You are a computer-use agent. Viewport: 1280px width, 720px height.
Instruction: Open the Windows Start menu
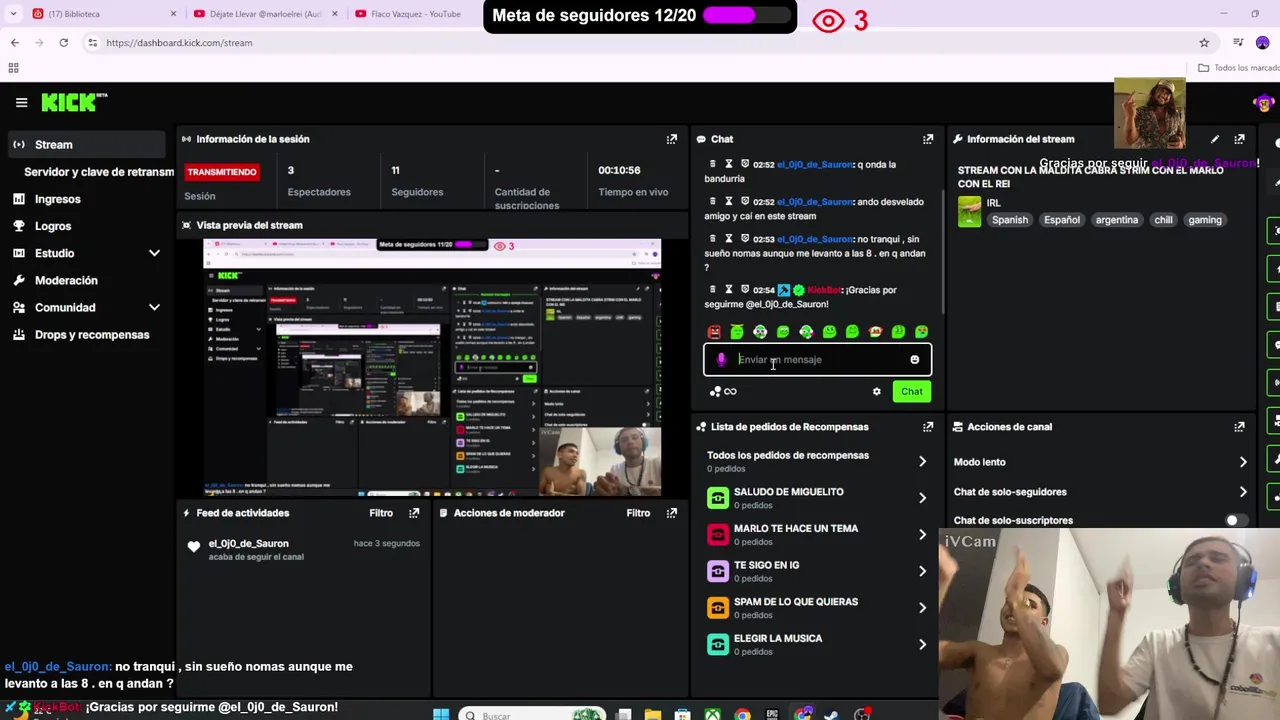(x=441, y=714)
